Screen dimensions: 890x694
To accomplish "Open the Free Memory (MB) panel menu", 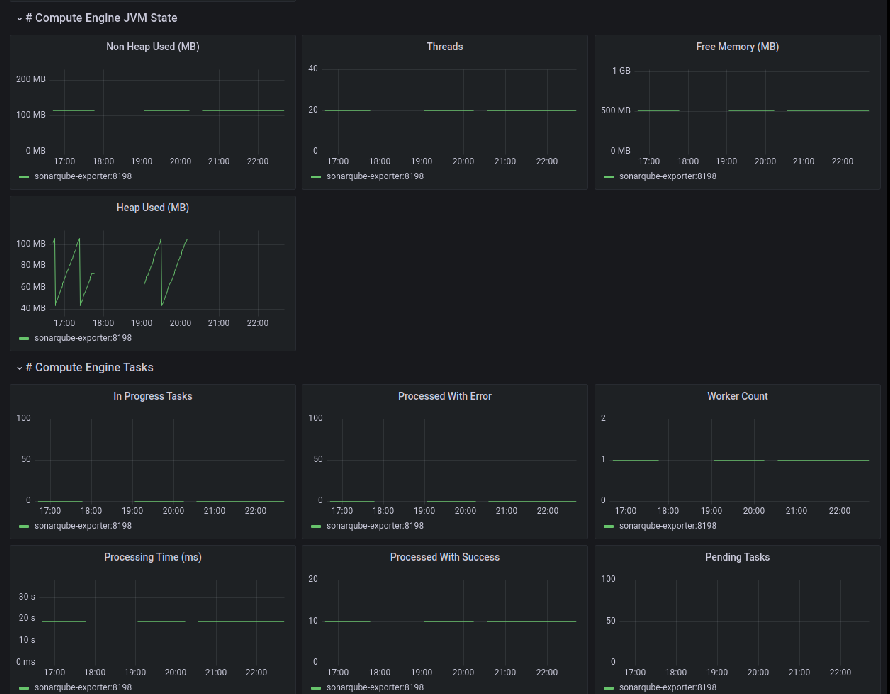I will coord(737,47).
